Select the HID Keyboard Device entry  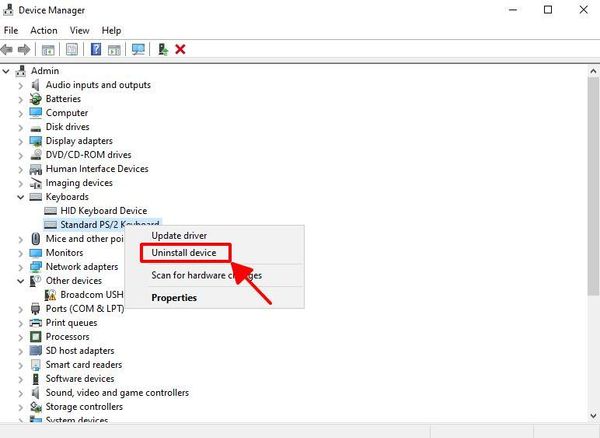point(103,211)
